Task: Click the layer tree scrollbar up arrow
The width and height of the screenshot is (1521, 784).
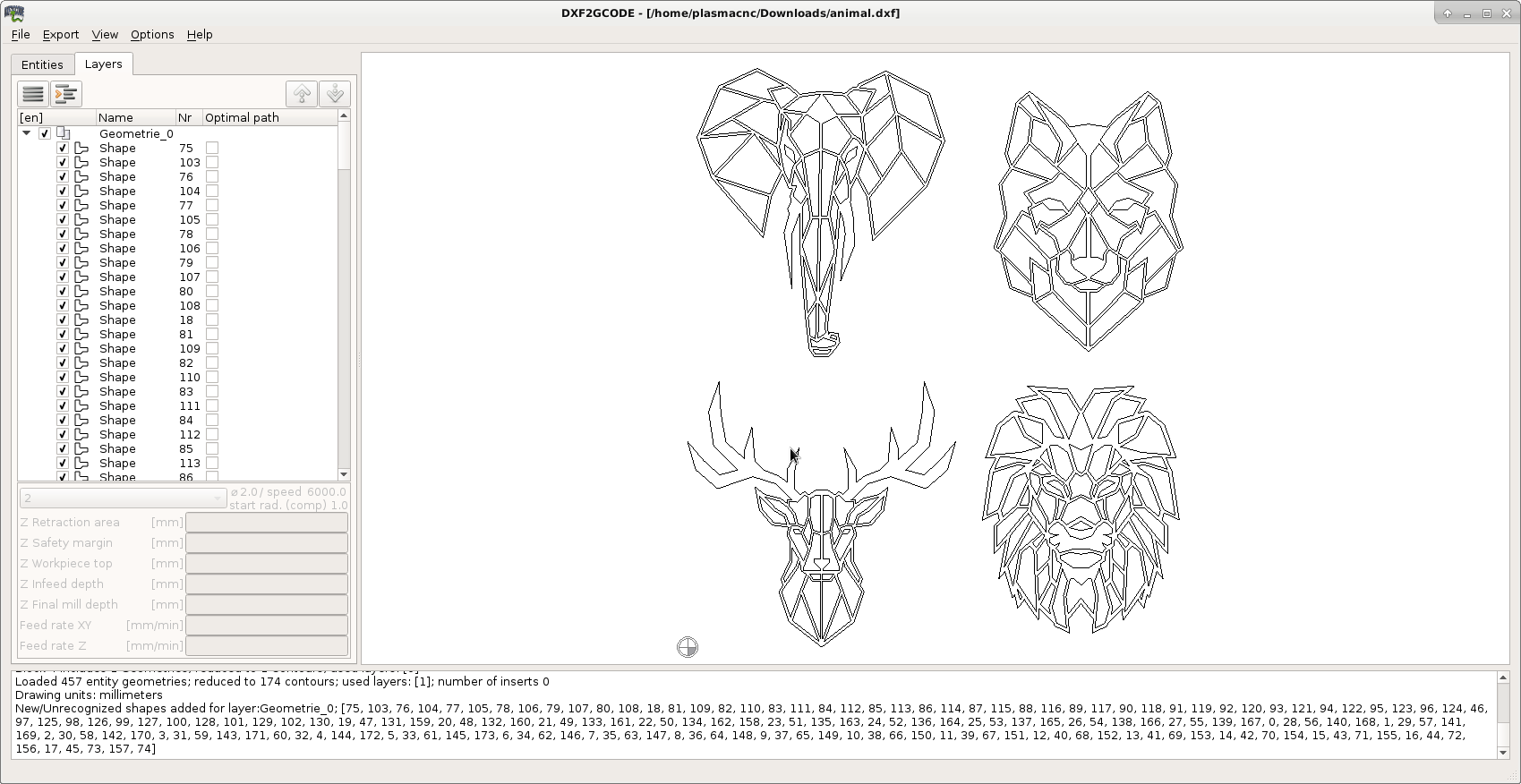Action: pyautogui.click(x=344, y=115)
